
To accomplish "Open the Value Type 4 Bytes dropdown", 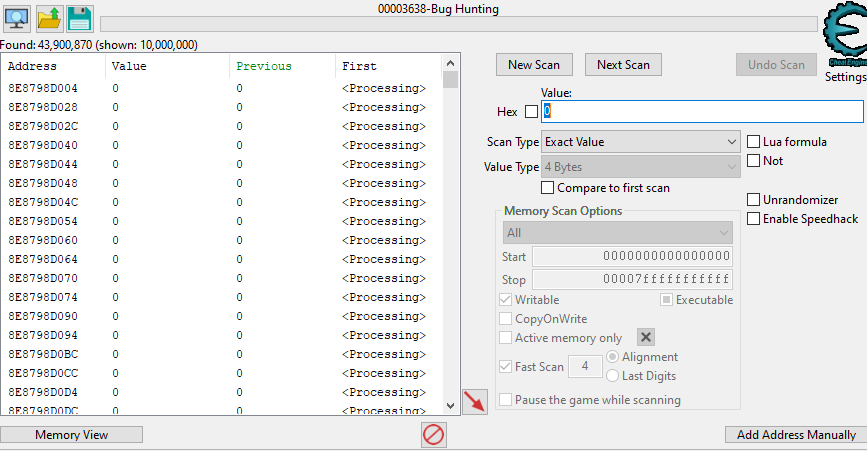I will coord(640,167).
